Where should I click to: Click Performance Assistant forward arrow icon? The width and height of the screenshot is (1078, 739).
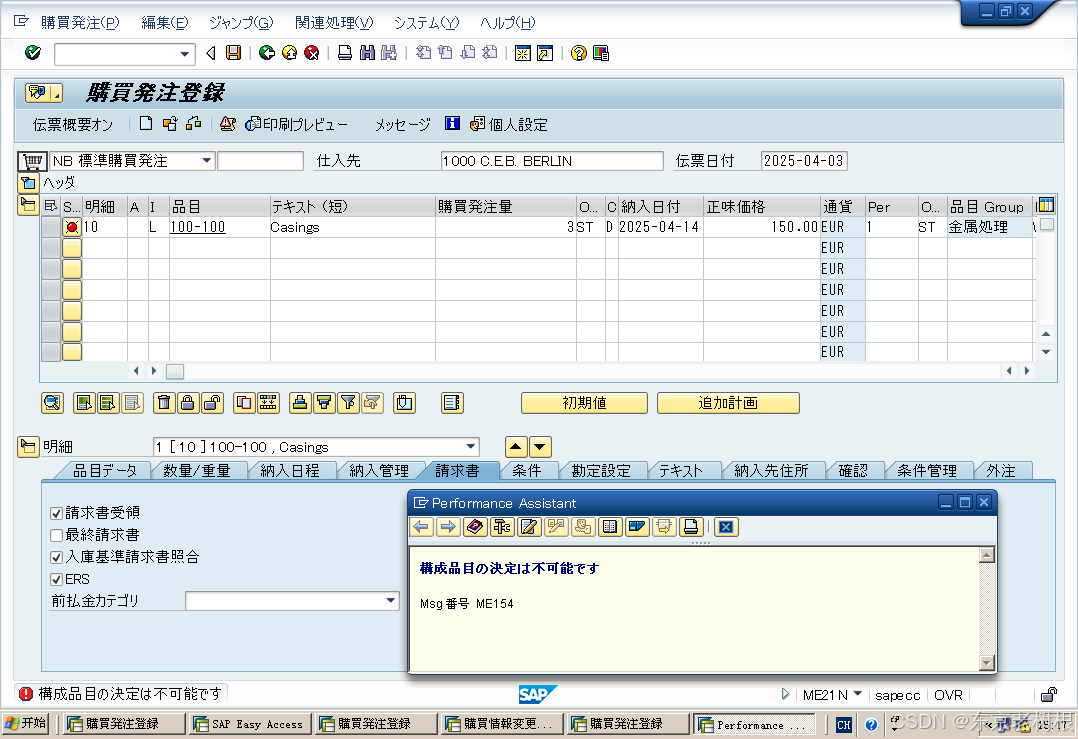[448, 527]
